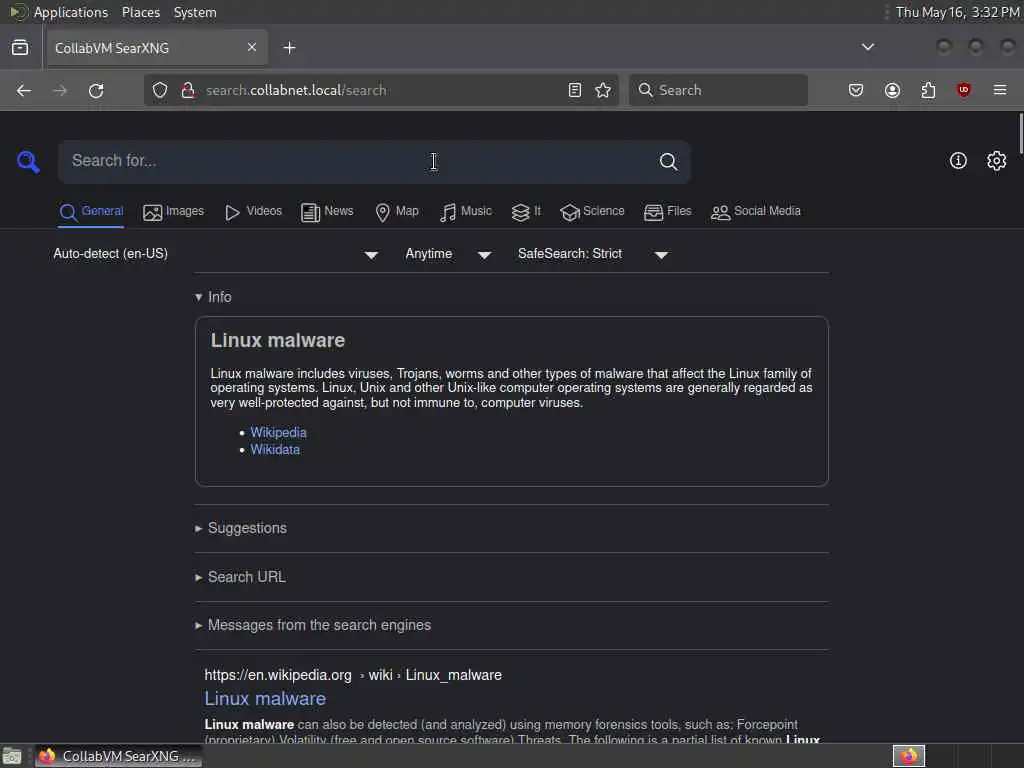The image size is (1024, 768).
Task: Bookmark this page with star icon
Action: (603, 90)
